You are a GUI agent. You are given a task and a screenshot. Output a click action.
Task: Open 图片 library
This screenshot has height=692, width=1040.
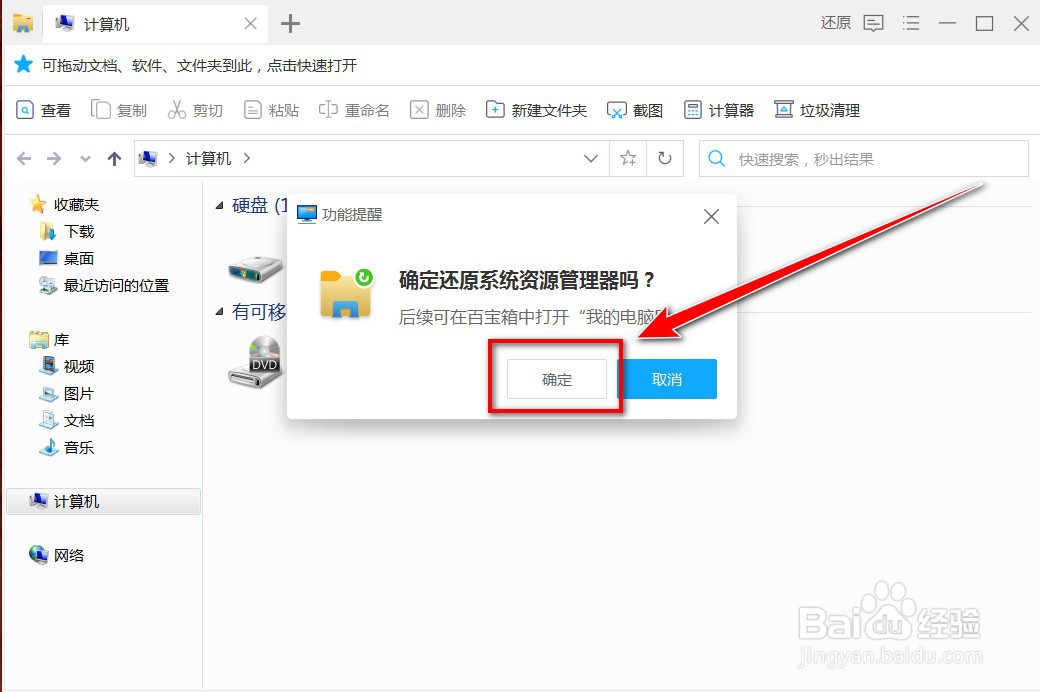click(x=66, y=393)
